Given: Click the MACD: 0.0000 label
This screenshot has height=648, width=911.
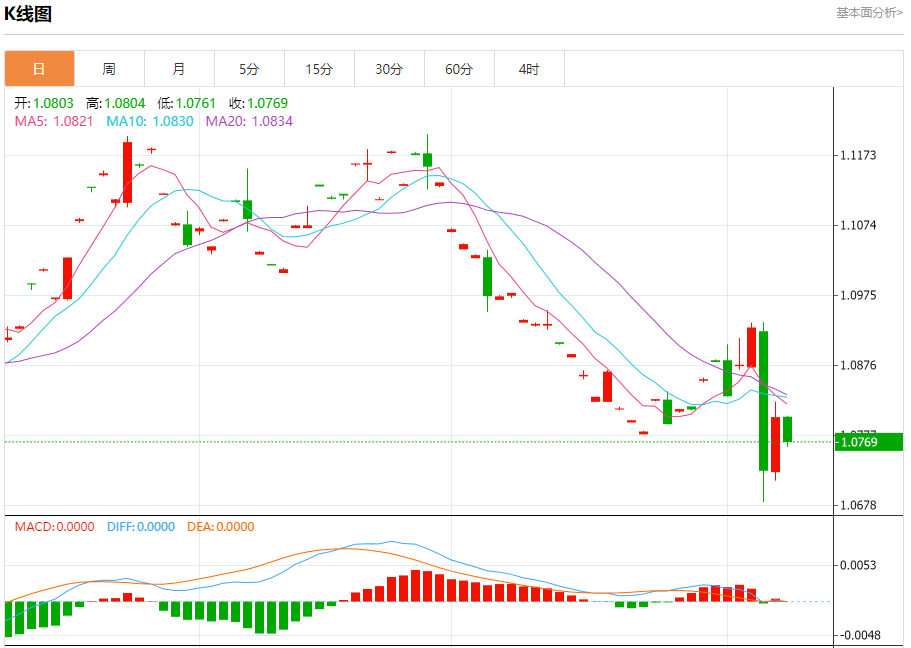Looking at the screenshot, I should pyautogui.click(x=55, y=527).
